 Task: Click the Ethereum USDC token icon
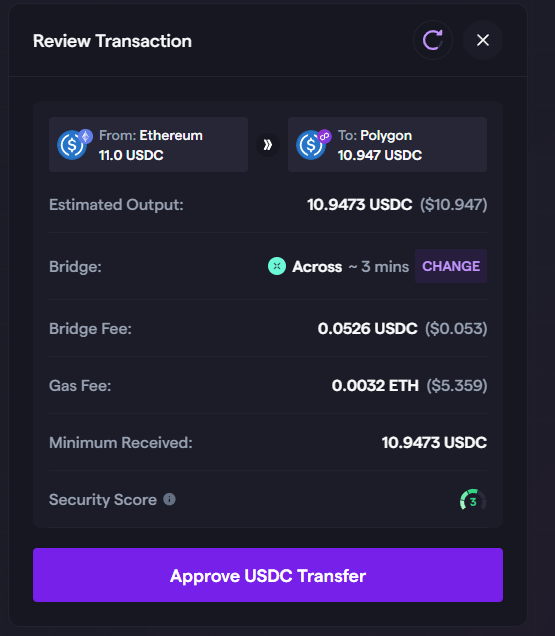(x=74, y=144)
